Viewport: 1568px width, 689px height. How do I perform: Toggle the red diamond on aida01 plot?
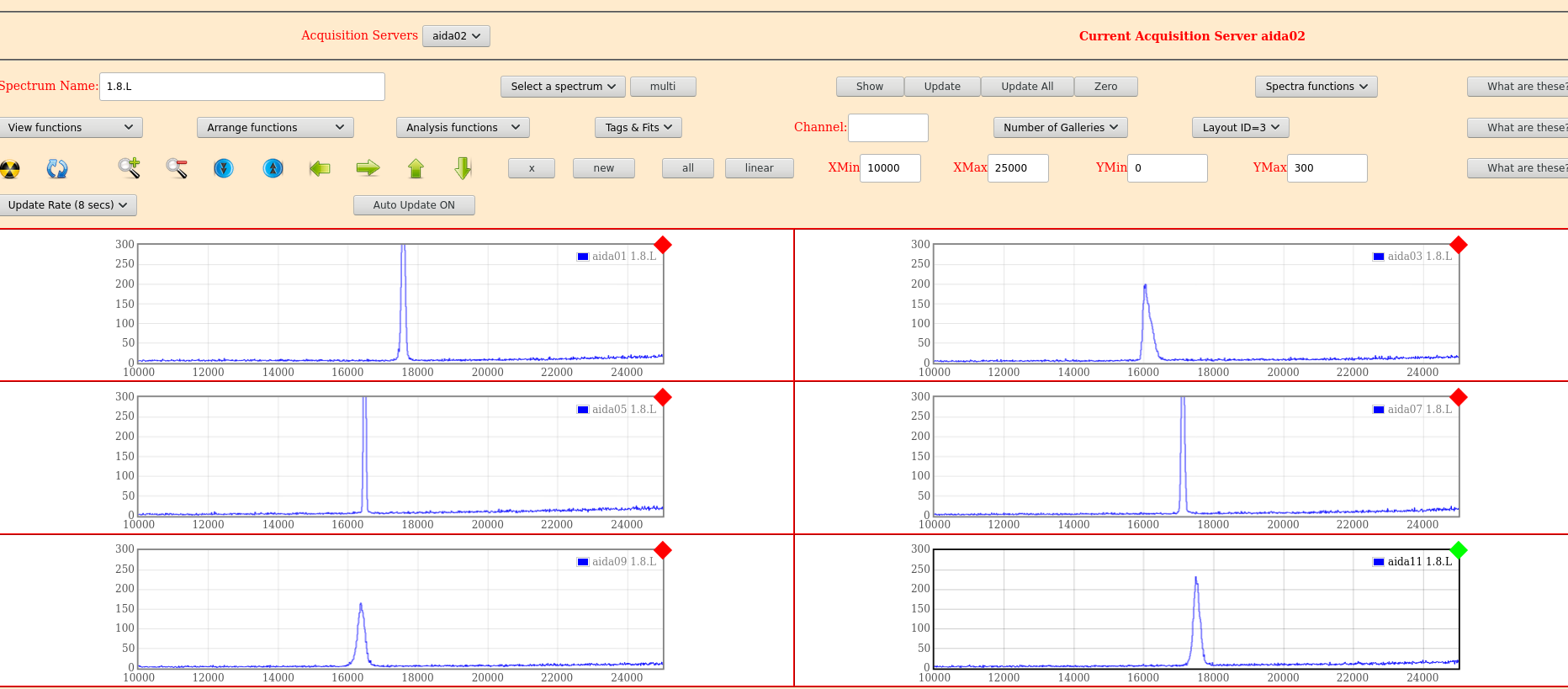(x=663, y=245)
